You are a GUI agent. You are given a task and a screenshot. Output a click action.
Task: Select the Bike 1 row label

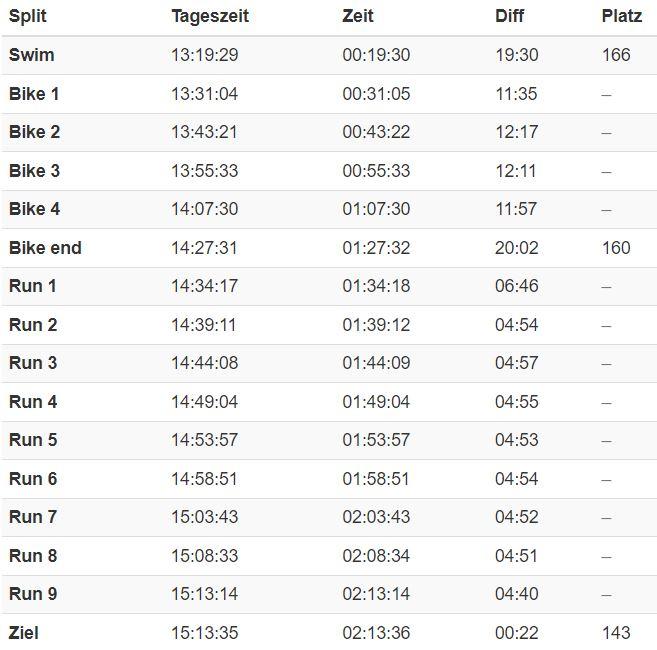coord(34,94)
